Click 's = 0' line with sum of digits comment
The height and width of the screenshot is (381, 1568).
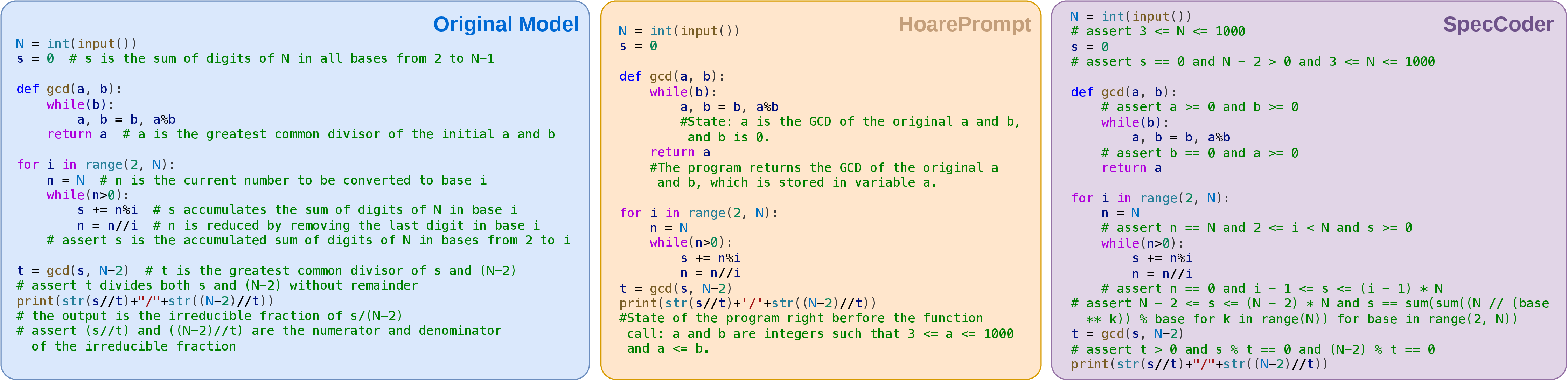(x=255, y=58)
